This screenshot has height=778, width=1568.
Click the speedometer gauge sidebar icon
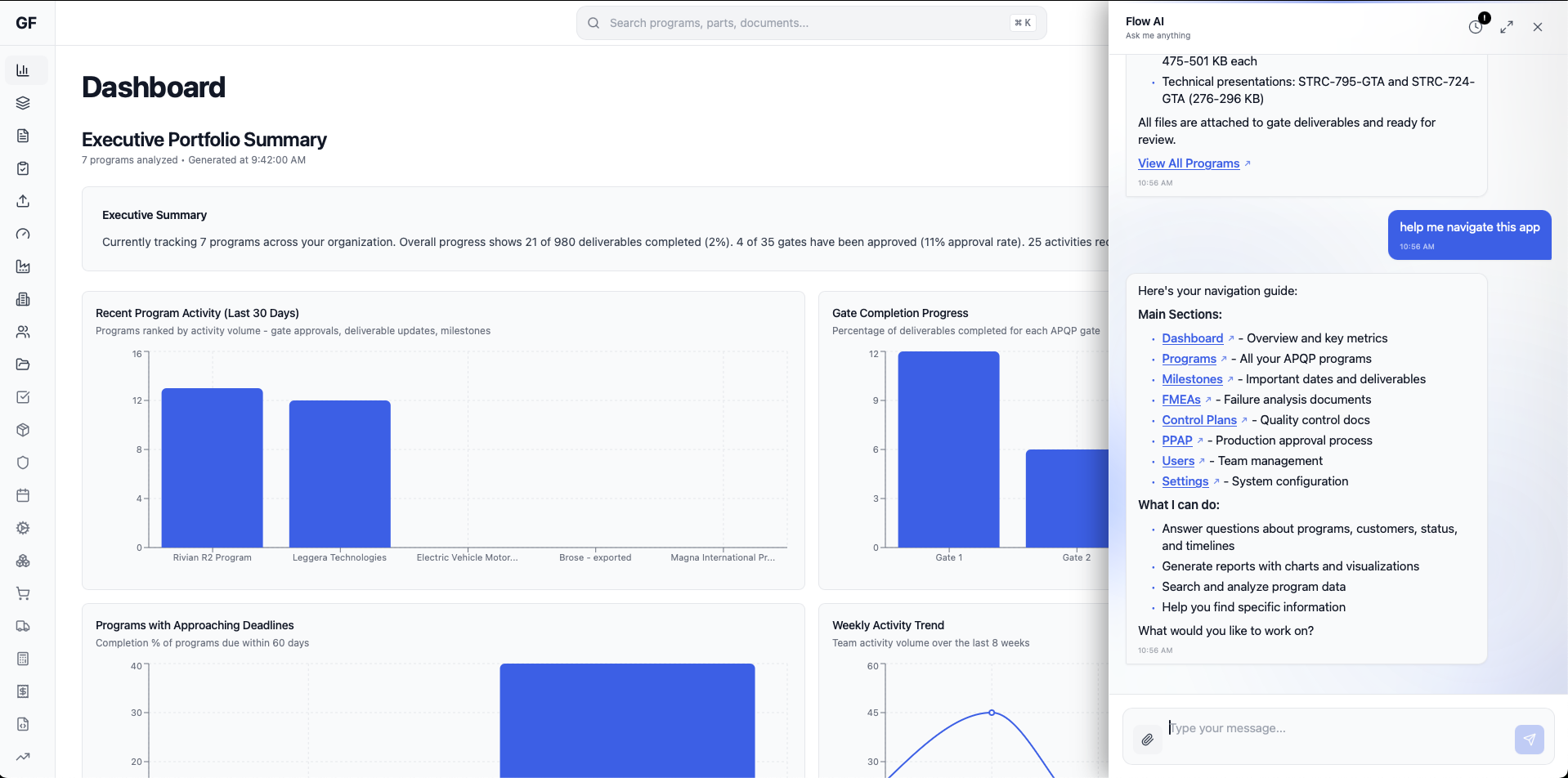(x=23, y=234)
